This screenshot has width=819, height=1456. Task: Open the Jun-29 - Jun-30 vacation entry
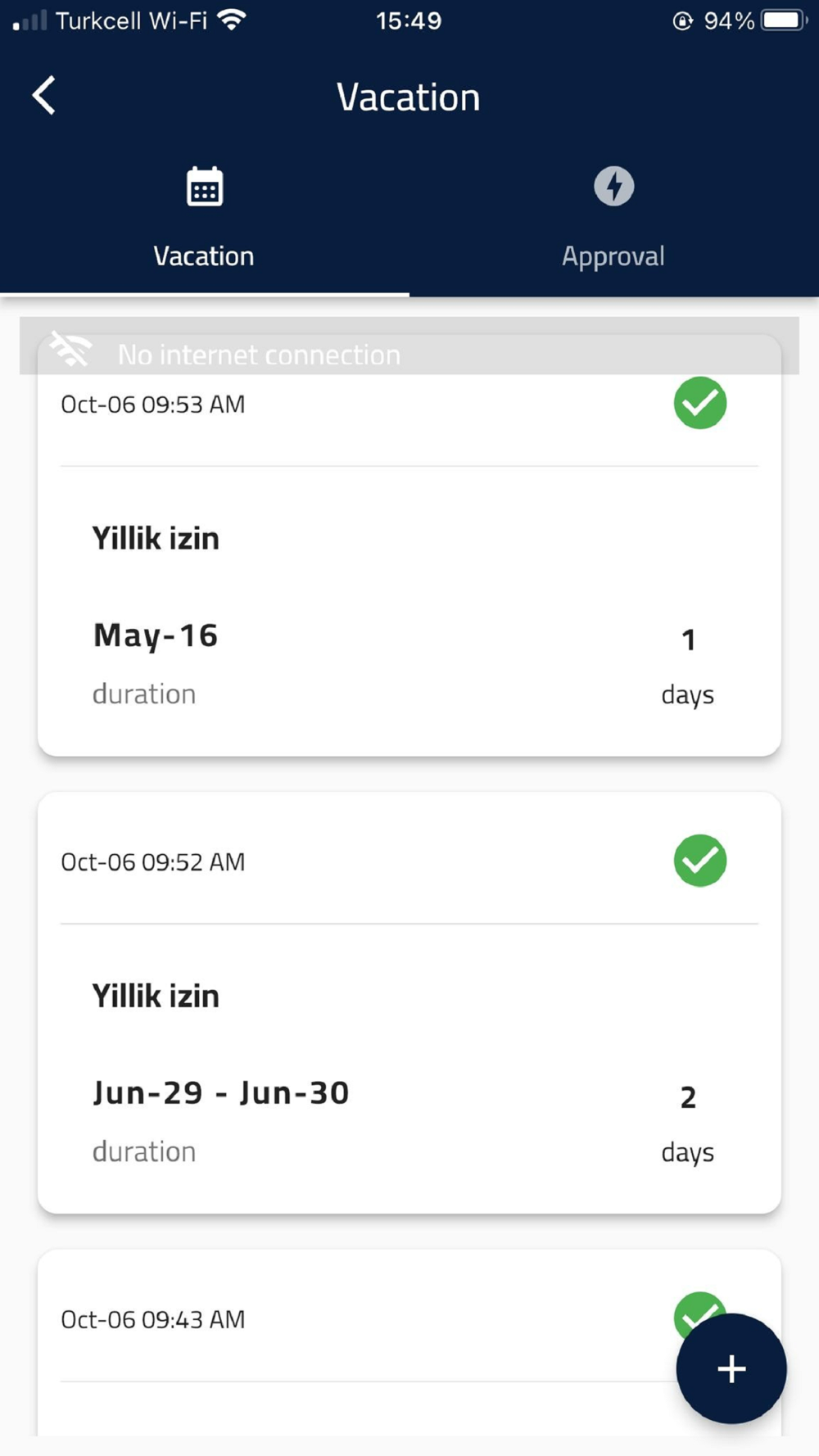[221, 1093]
